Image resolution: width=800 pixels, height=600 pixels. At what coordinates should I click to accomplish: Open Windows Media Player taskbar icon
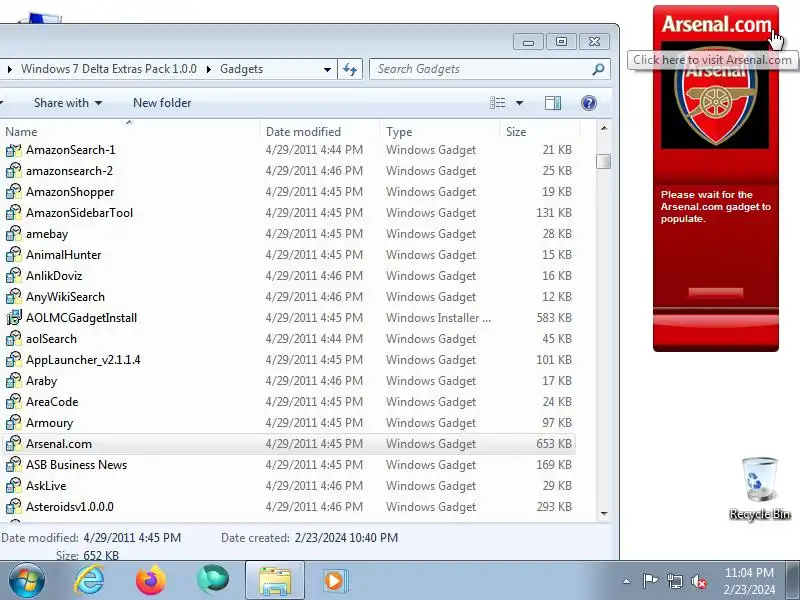pyautogui.click(x=335, y=581)
